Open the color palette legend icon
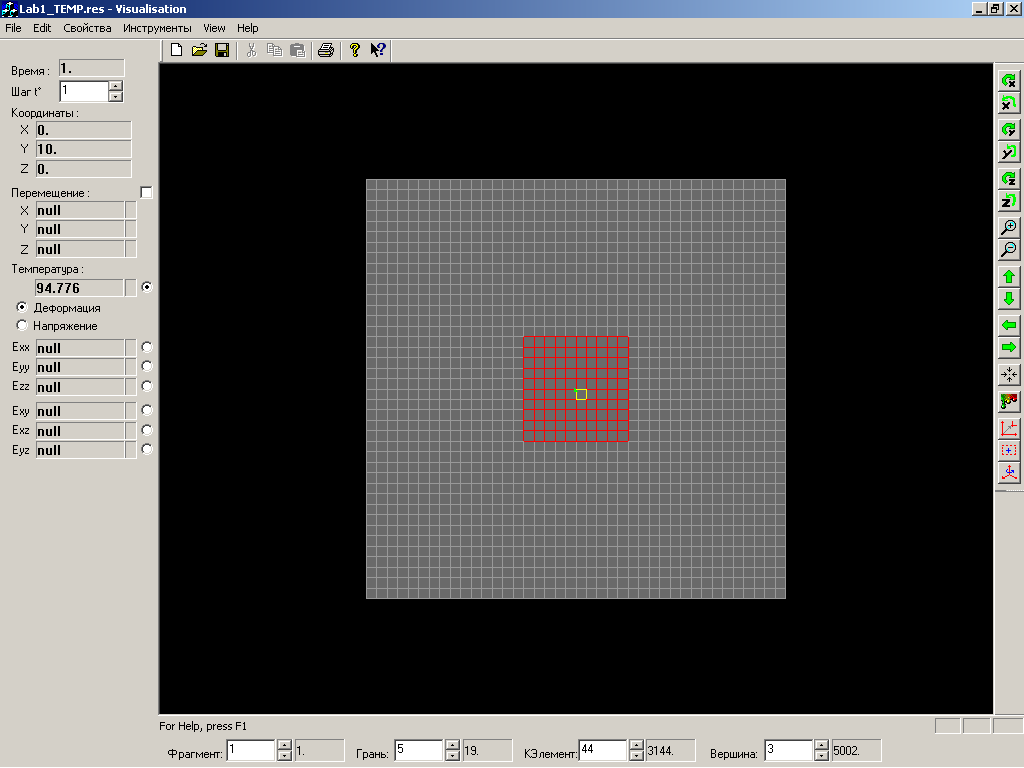 pos(1009,401)
